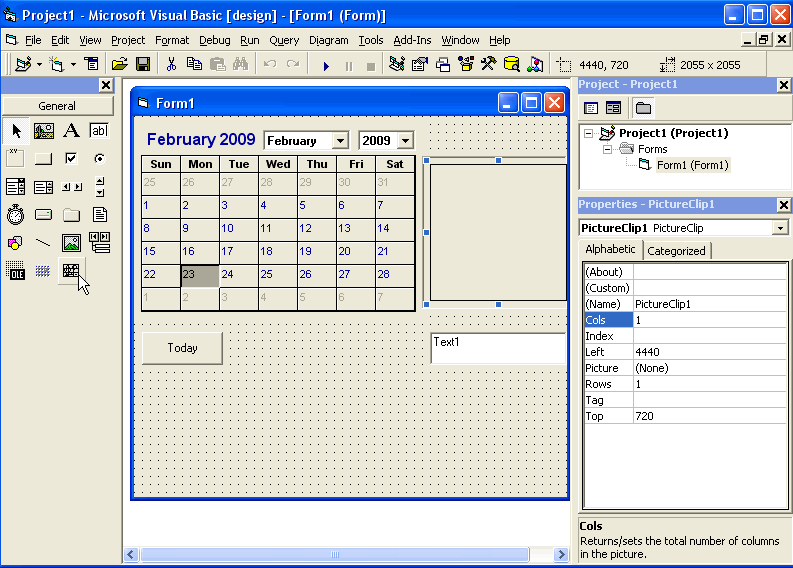
Task: Select the Frame tool
Action: [16, 159]
